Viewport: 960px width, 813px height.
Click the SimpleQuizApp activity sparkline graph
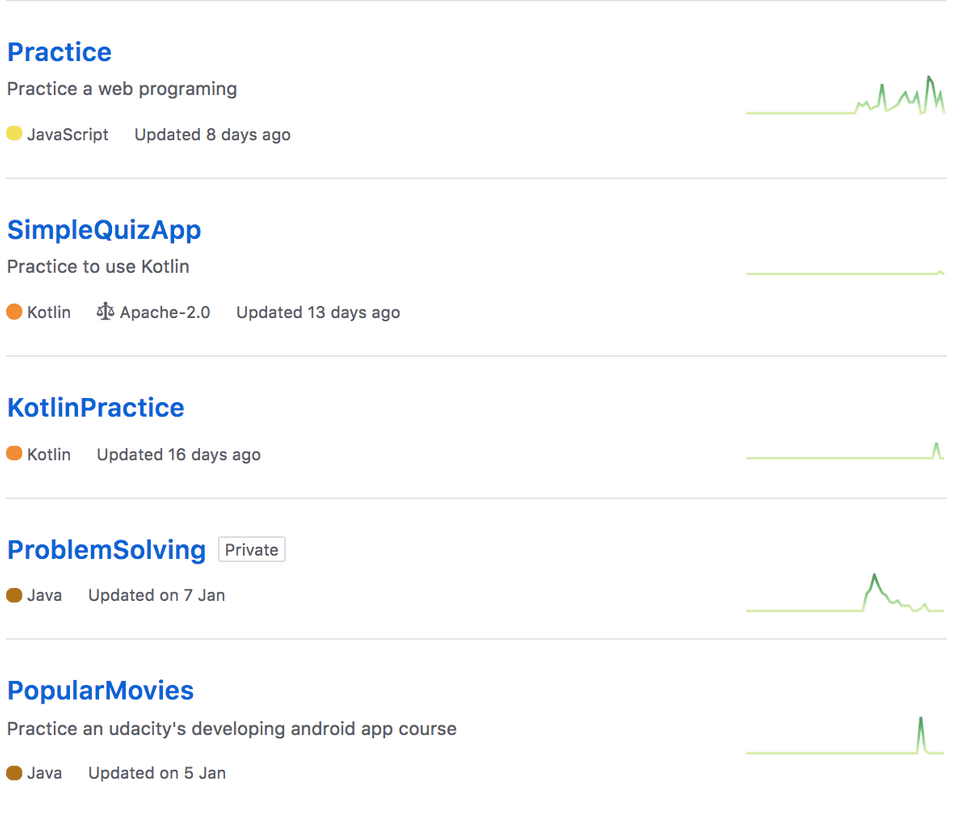[845, 272]
